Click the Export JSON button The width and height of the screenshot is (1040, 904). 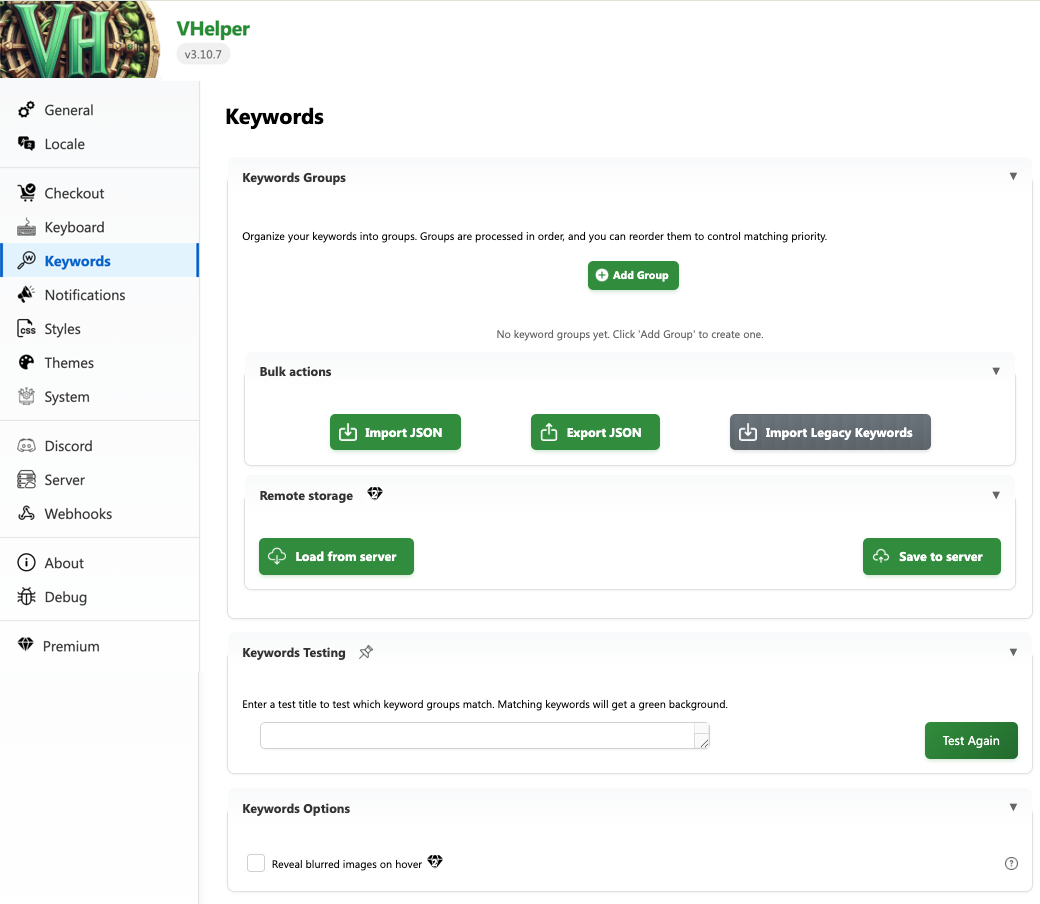595,432
